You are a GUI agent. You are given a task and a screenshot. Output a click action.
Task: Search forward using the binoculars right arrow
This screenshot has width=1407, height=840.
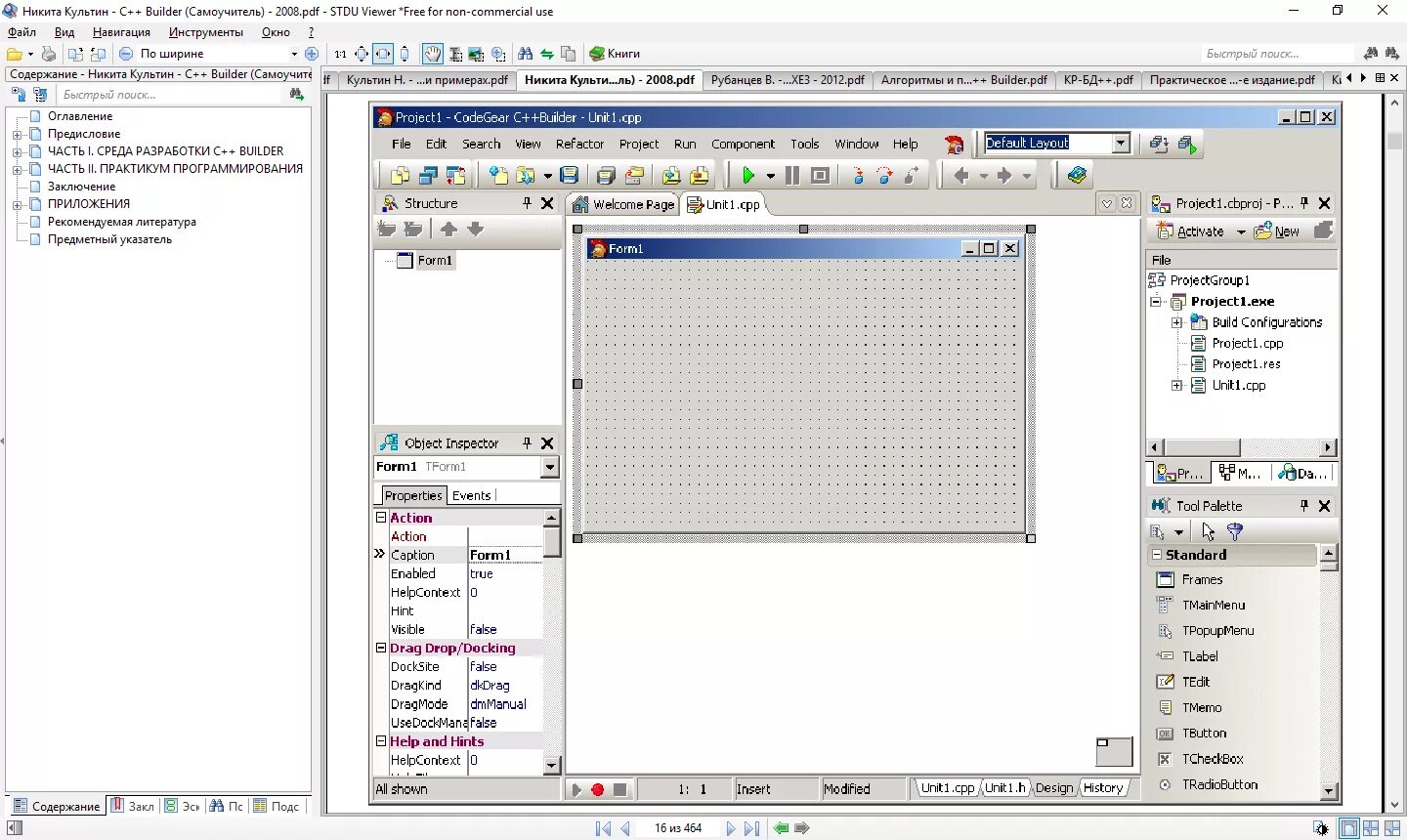1392,54
